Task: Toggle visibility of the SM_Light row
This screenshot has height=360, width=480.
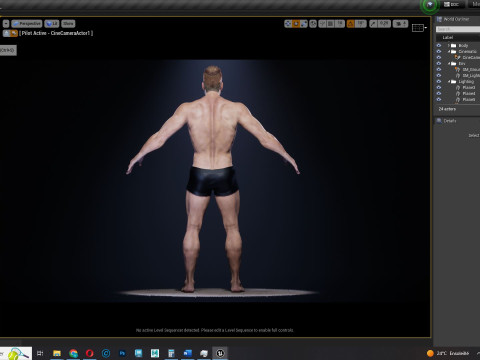Action: coord(439,76)
